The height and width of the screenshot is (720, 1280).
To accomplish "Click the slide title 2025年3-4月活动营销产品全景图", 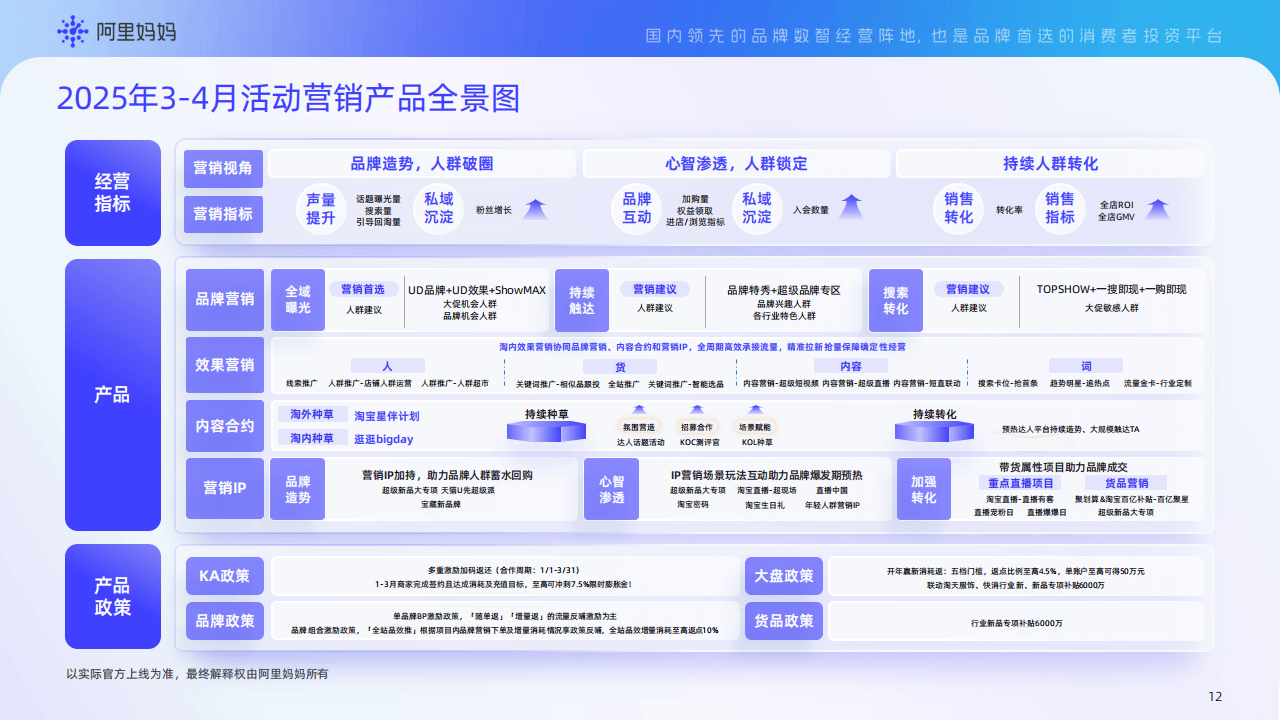I will (289, 99).
